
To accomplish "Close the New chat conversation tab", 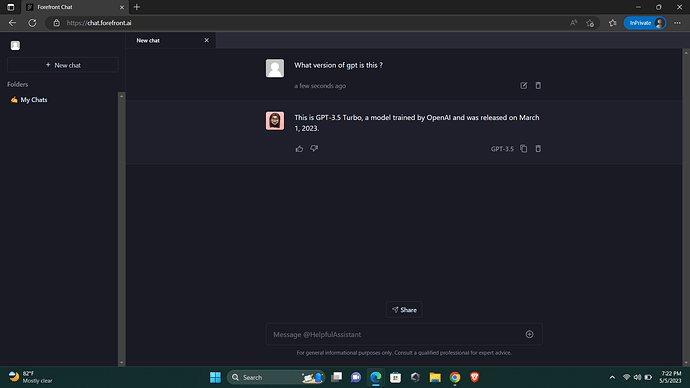I will click(206, 40).
